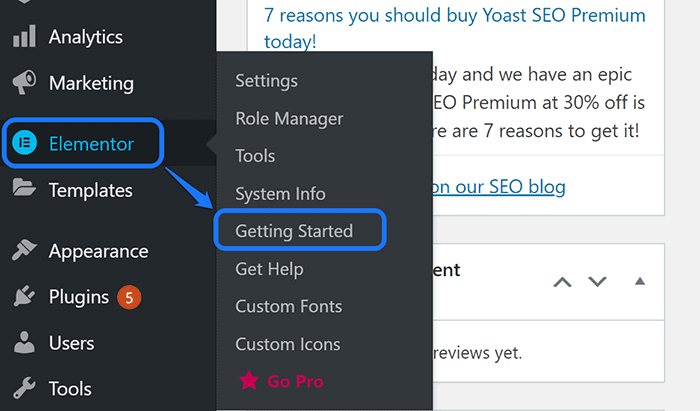
Task: Collapse the widget panel with triangle toggle
Action: [640, 280]
